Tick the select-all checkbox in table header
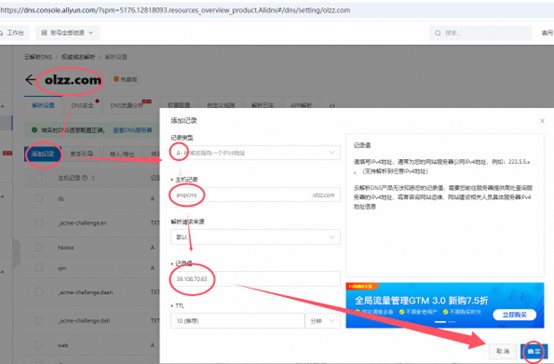The height and width of the screenshot is (364, 554). tap(39, 178)
